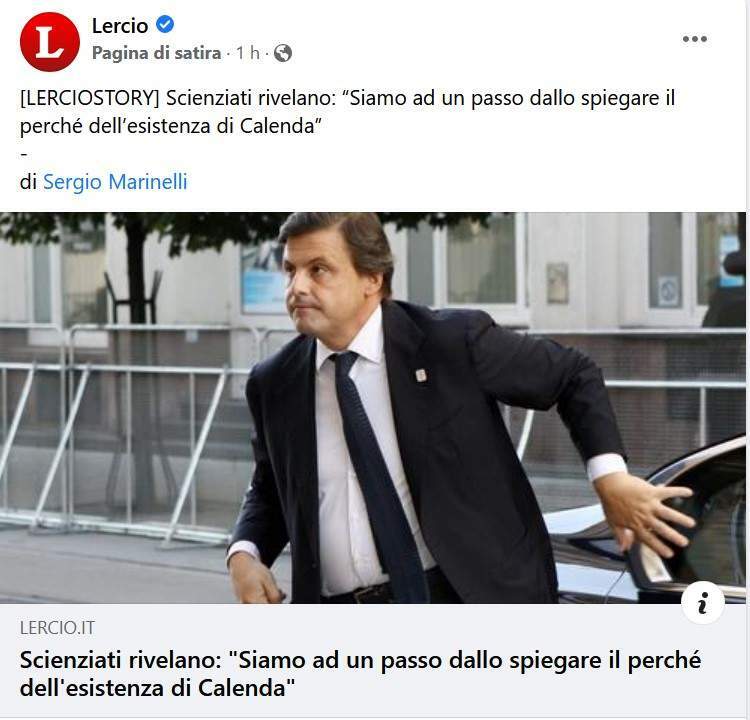The width and height of the screenshot is (750, 720).
Task: Click the lapel pin on the suit jacket
Action: [x=421, y=376]
